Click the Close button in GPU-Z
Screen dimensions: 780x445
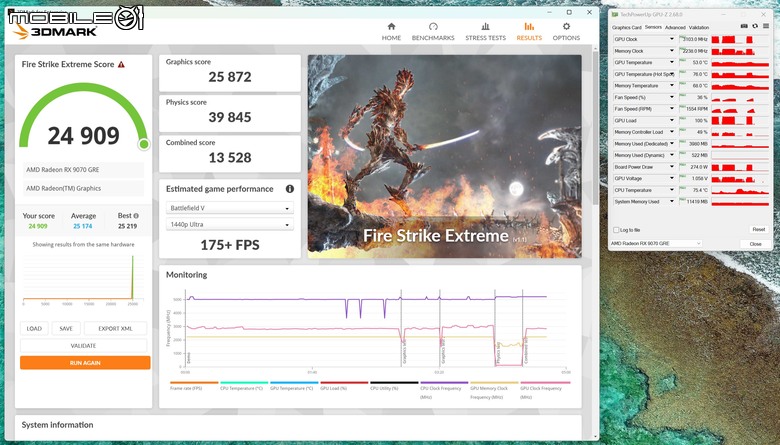coord(755,244)
